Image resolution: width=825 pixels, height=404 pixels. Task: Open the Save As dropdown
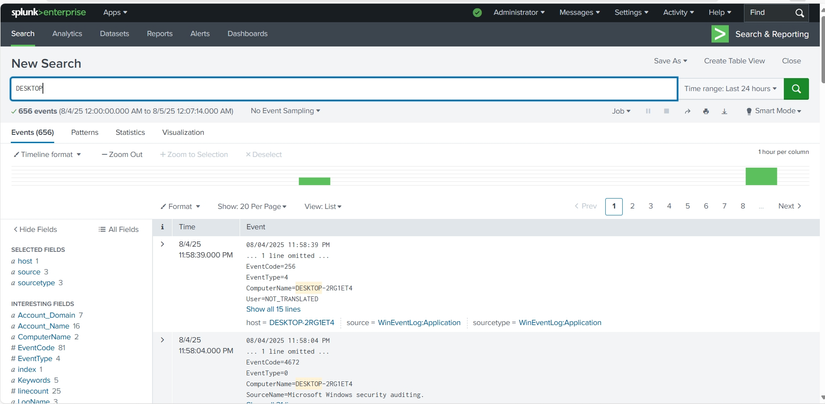[x=670, y=61]
